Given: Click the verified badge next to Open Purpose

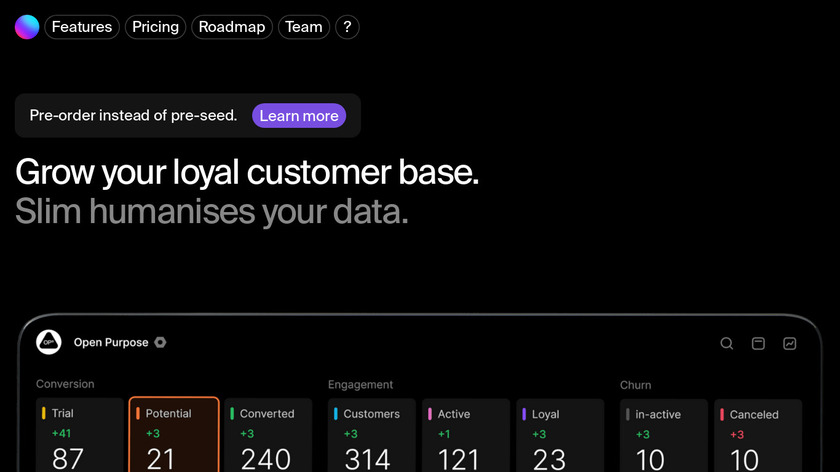Looking at the screenshot, I should (x=160, y=342).
